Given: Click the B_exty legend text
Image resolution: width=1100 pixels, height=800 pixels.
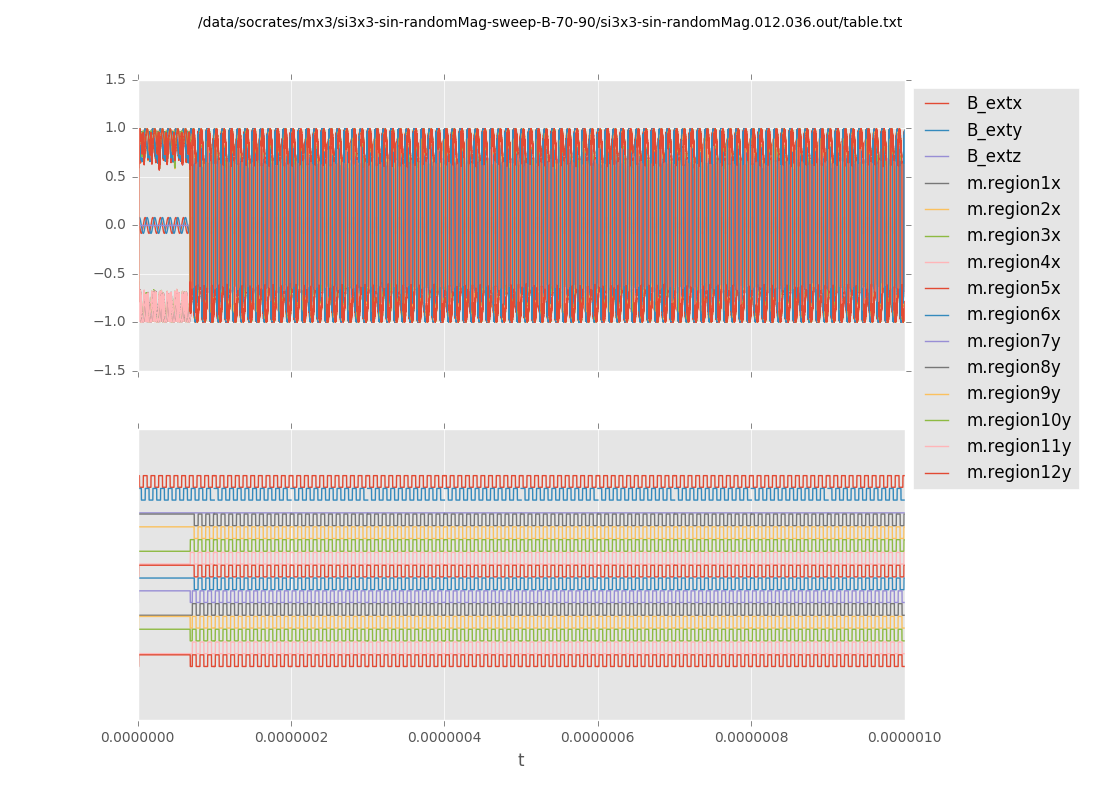Looking at the screenshot, I should pyautogui.click(x=993, y=130).
